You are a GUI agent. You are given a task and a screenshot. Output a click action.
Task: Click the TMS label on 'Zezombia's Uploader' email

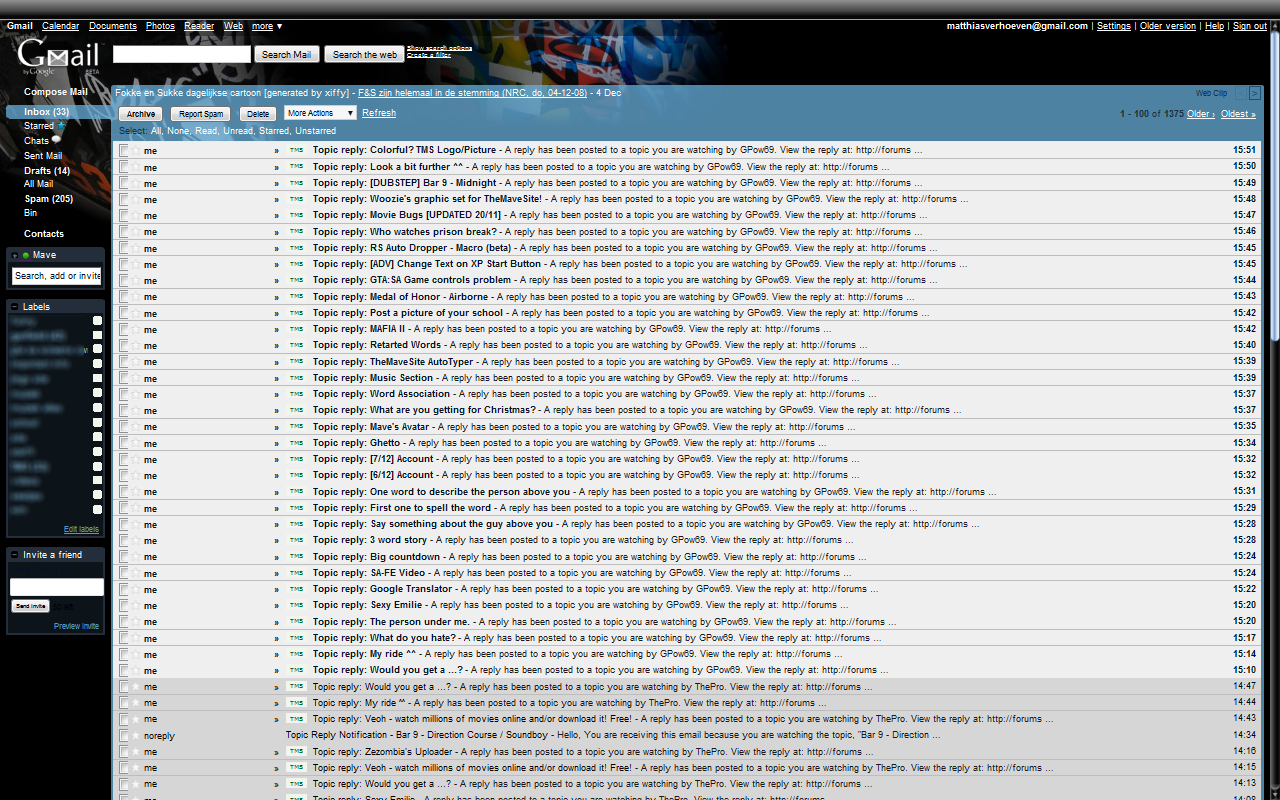tap(297, 752)
